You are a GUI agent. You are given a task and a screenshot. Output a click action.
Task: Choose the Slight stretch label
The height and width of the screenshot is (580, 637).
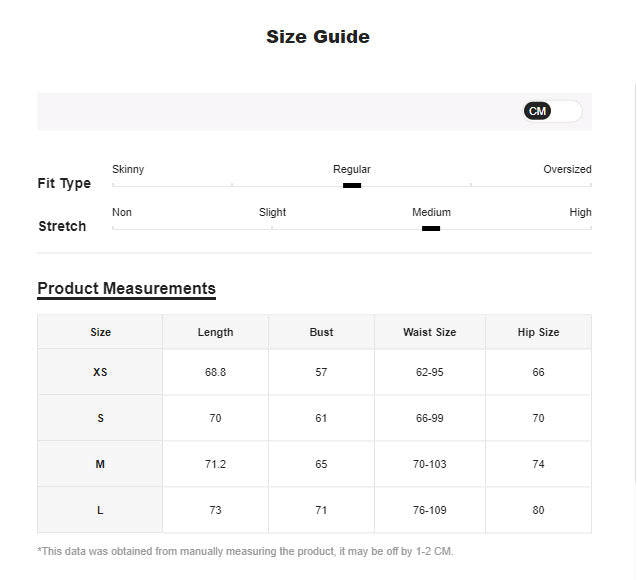click(x=272, y=212)
